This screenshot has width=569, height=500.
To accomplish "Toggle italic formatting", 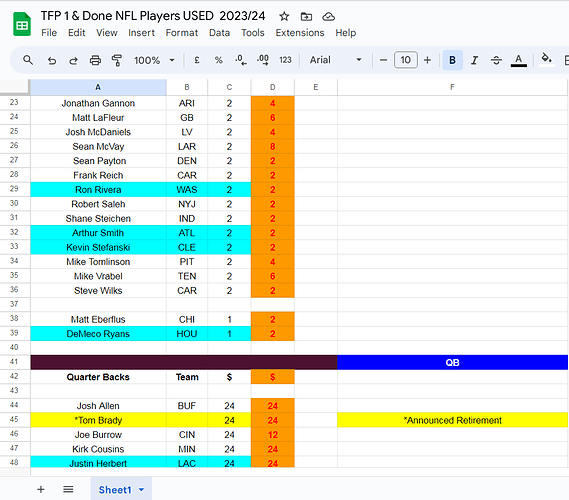I will (474, 60).
